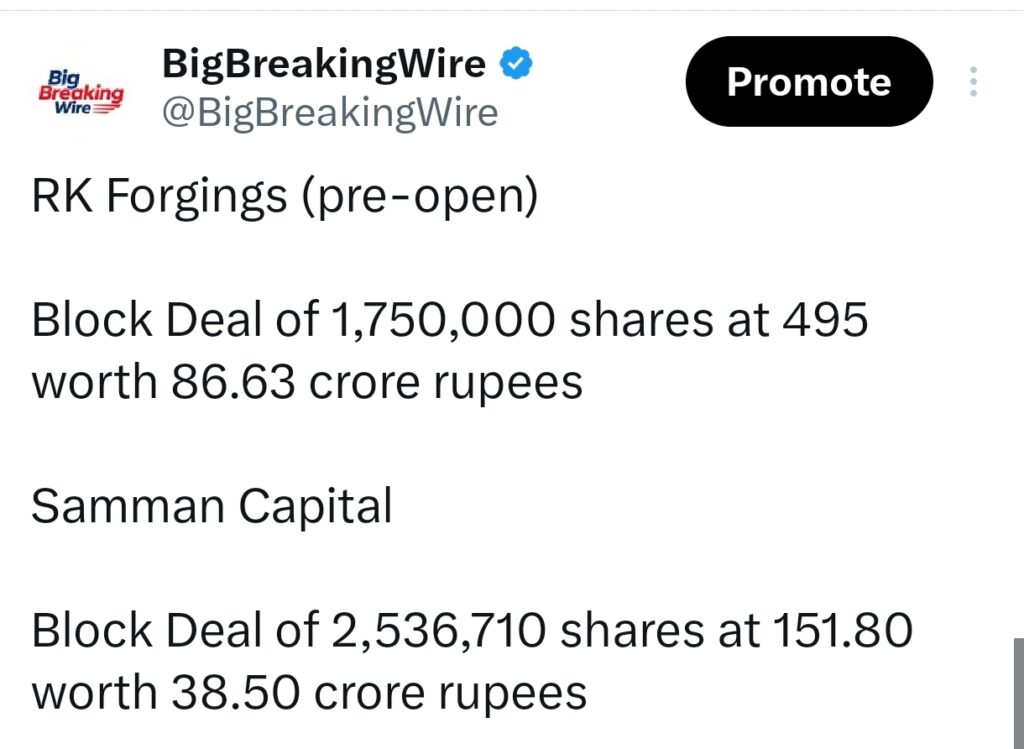
Task: Click the block deal shares text
Action: (x=450, y=320)
